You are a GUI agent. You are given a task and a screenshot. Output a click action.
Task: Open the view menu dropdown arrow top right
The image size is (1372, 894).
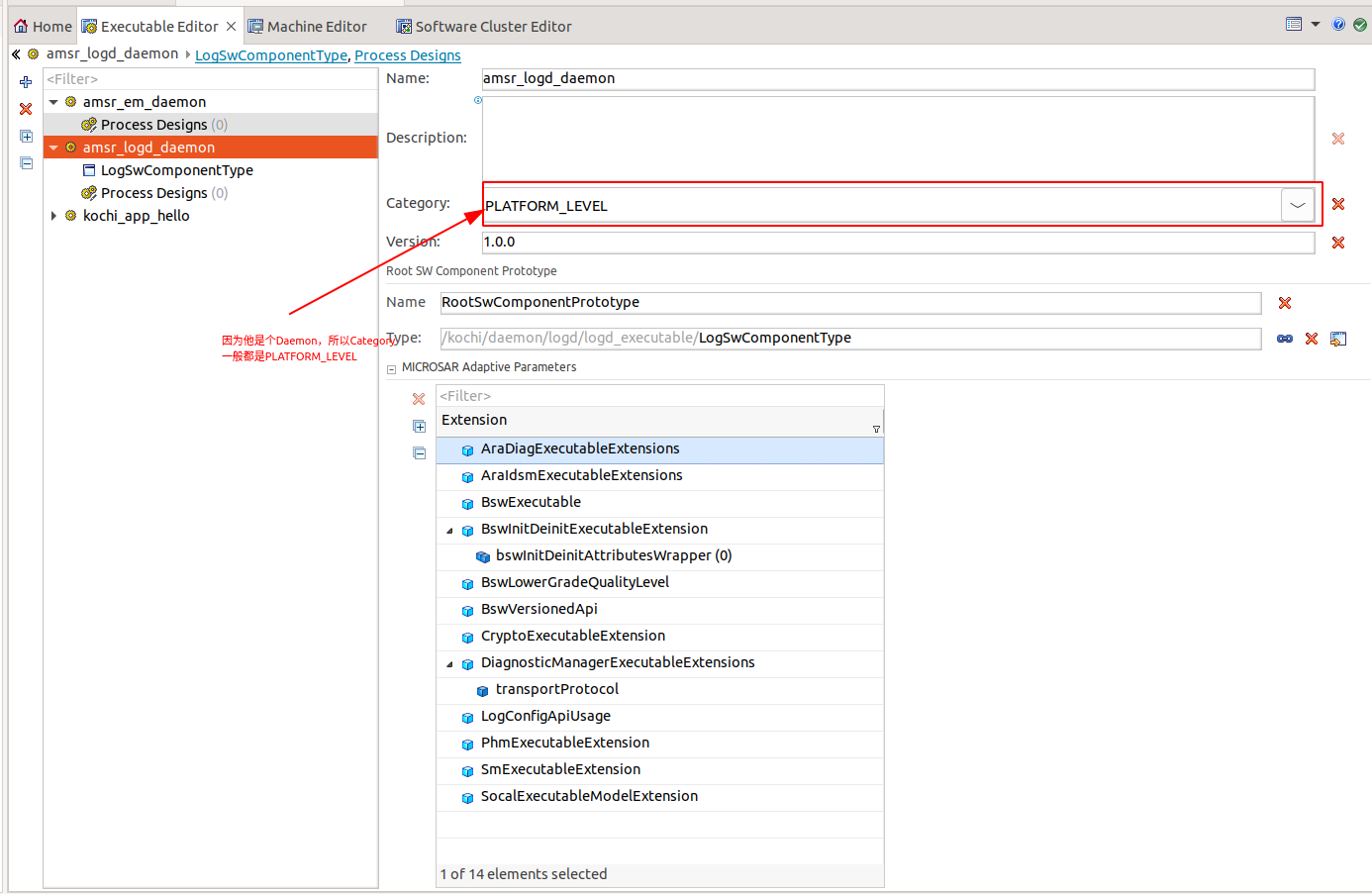tap(1316, 24)
